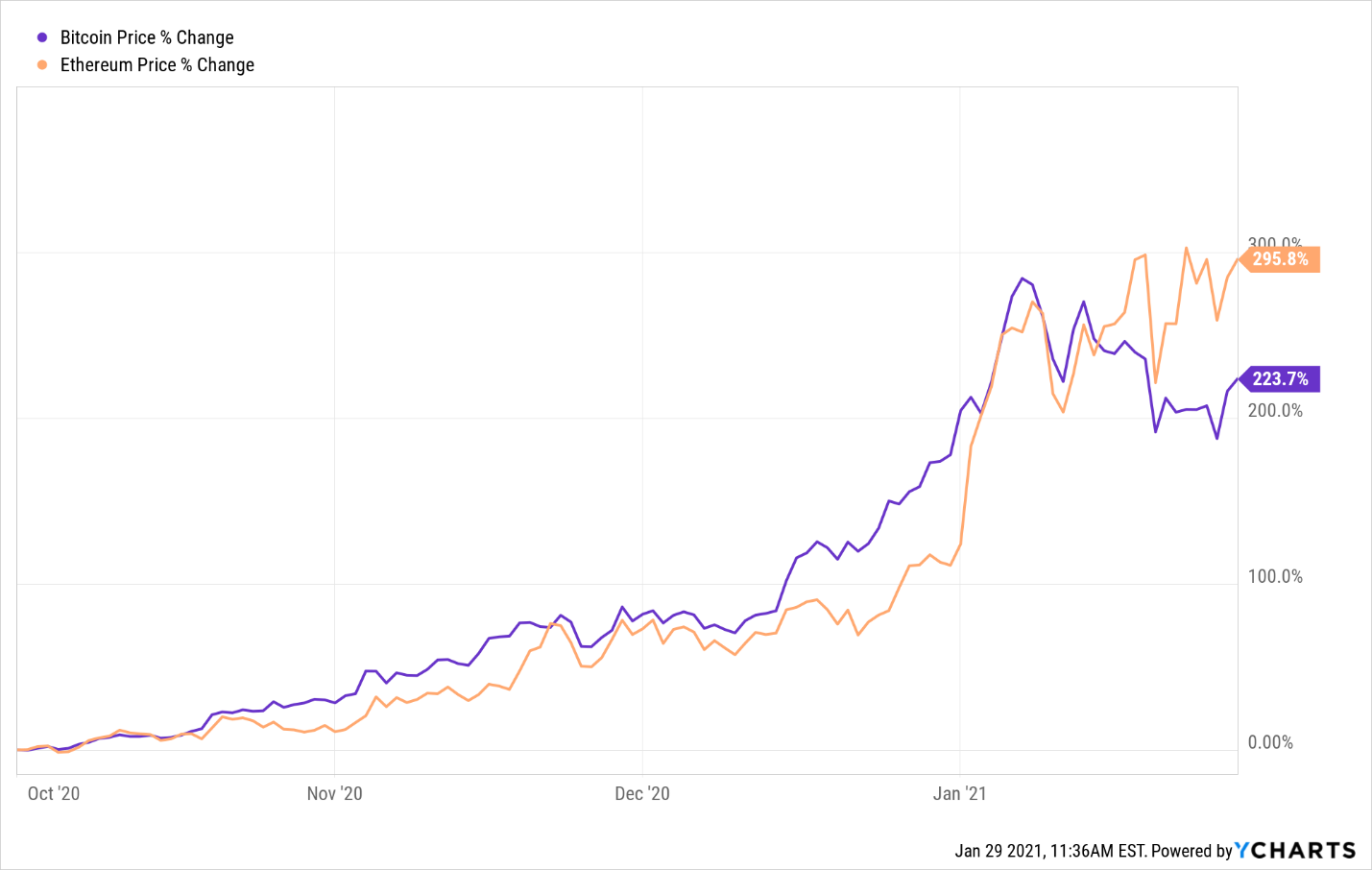Open the YCharts logo

pyautogui.click(x=1295, y=850)
